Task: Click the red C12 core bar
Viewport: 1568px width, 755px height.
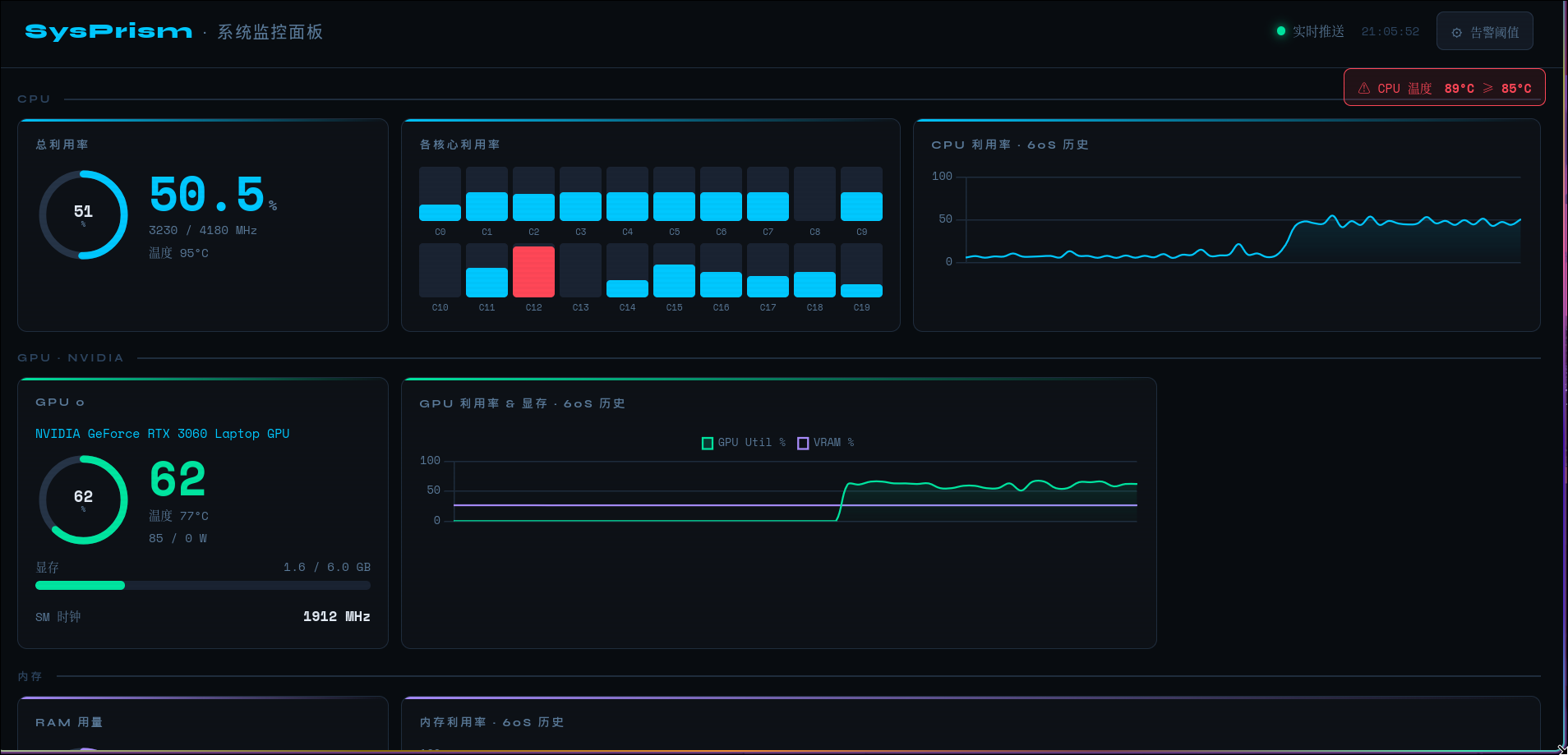Action: pyautogui.click(x=533, y=271)
